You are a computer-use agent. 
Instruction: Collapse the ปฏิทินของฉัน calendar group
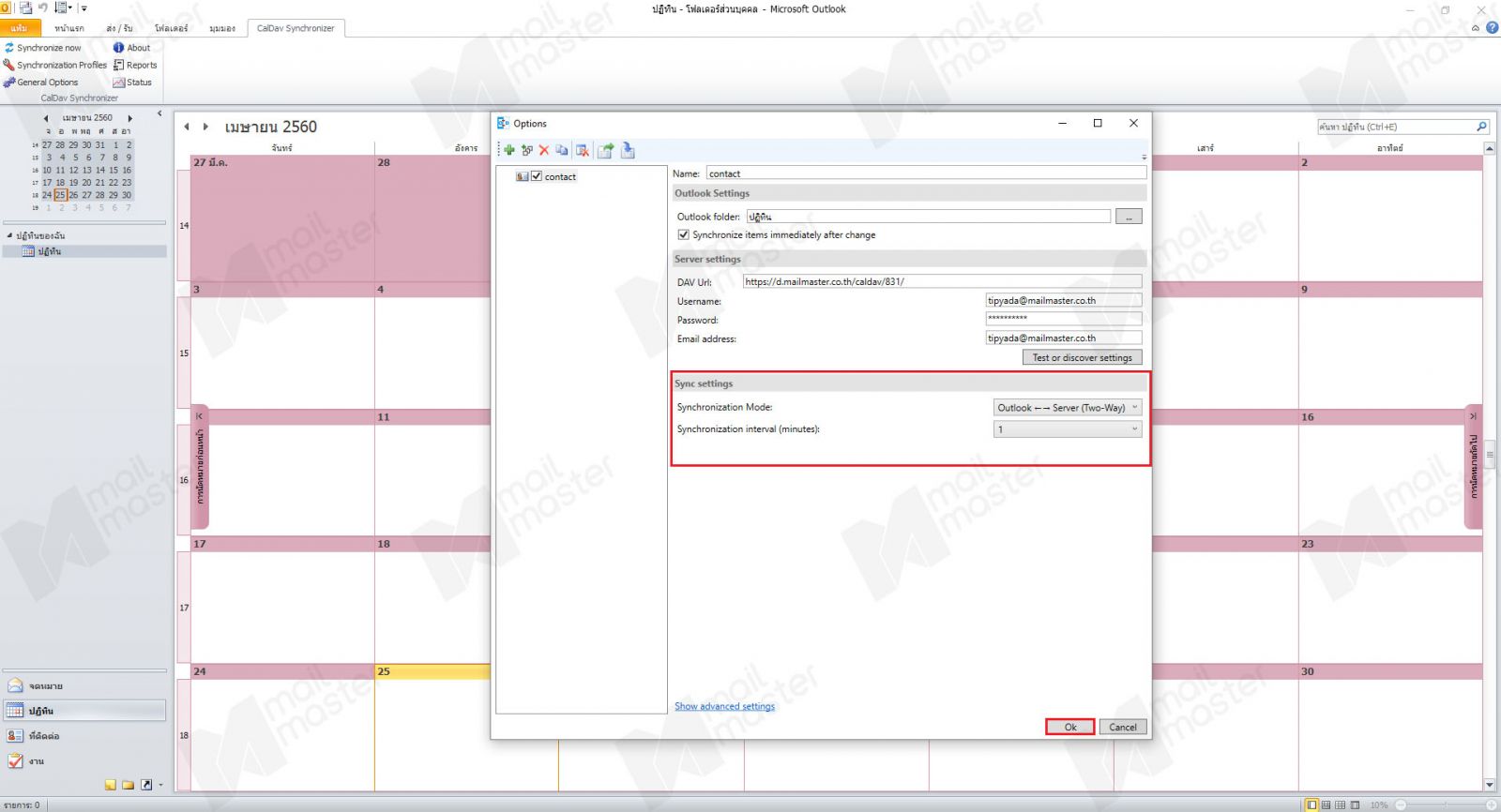point(9,235)
